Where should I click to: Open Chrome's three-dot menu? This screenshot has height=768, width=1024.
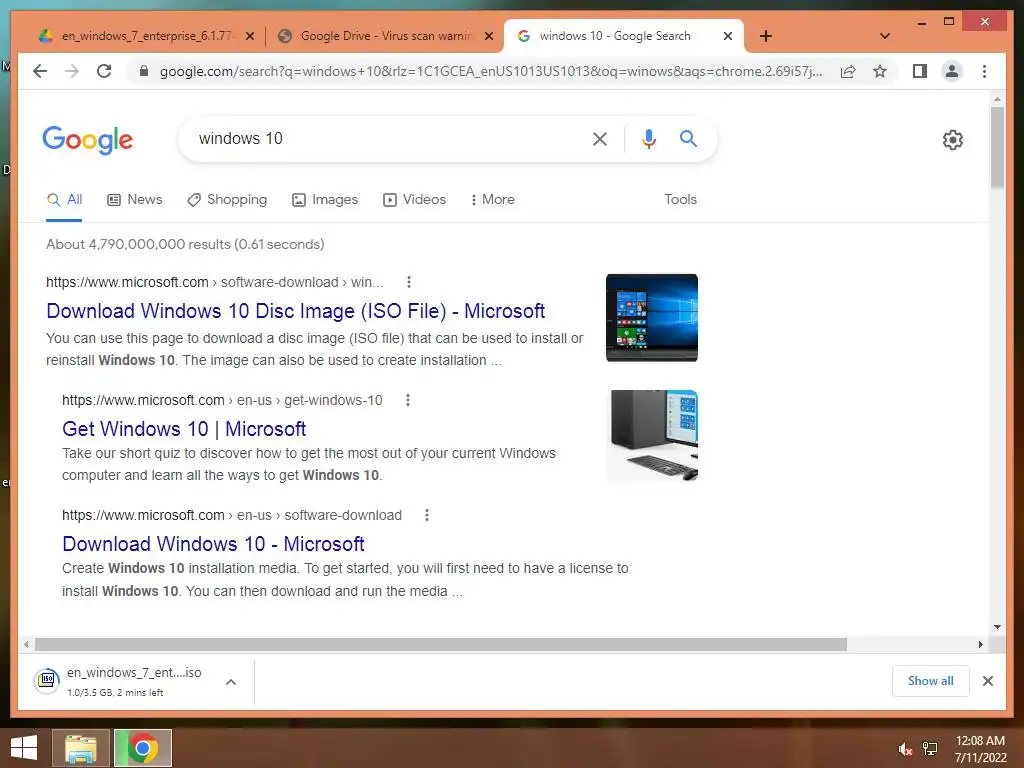[x=984, y=71]
